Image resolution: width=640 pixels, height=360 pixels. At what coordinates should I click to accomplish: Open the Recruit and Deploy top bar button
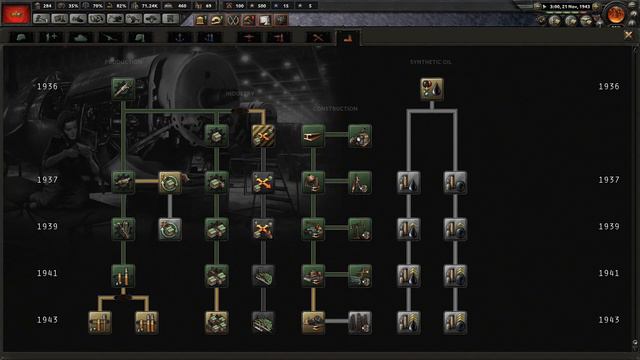[152, 19]
